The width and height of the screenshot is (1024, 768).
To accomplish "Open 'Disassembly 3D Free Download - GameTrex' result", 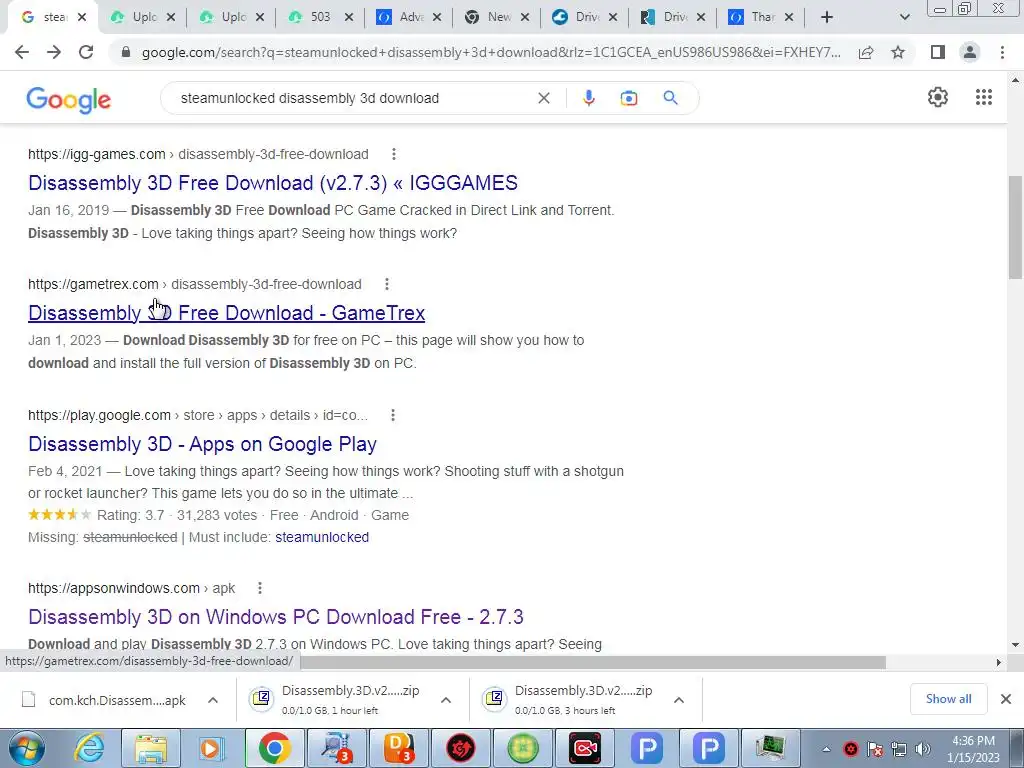I will 227,313.
